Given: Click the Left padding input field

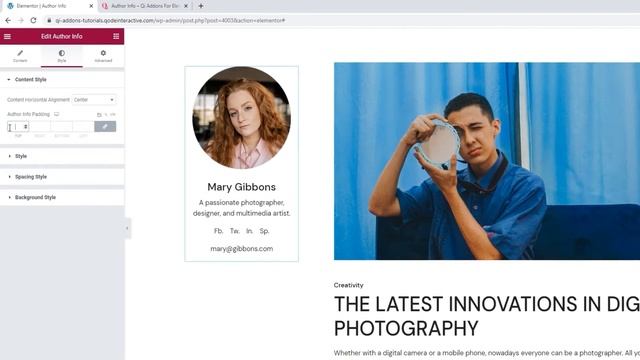Looking at the screenshot, I should [x=83, y=127].
